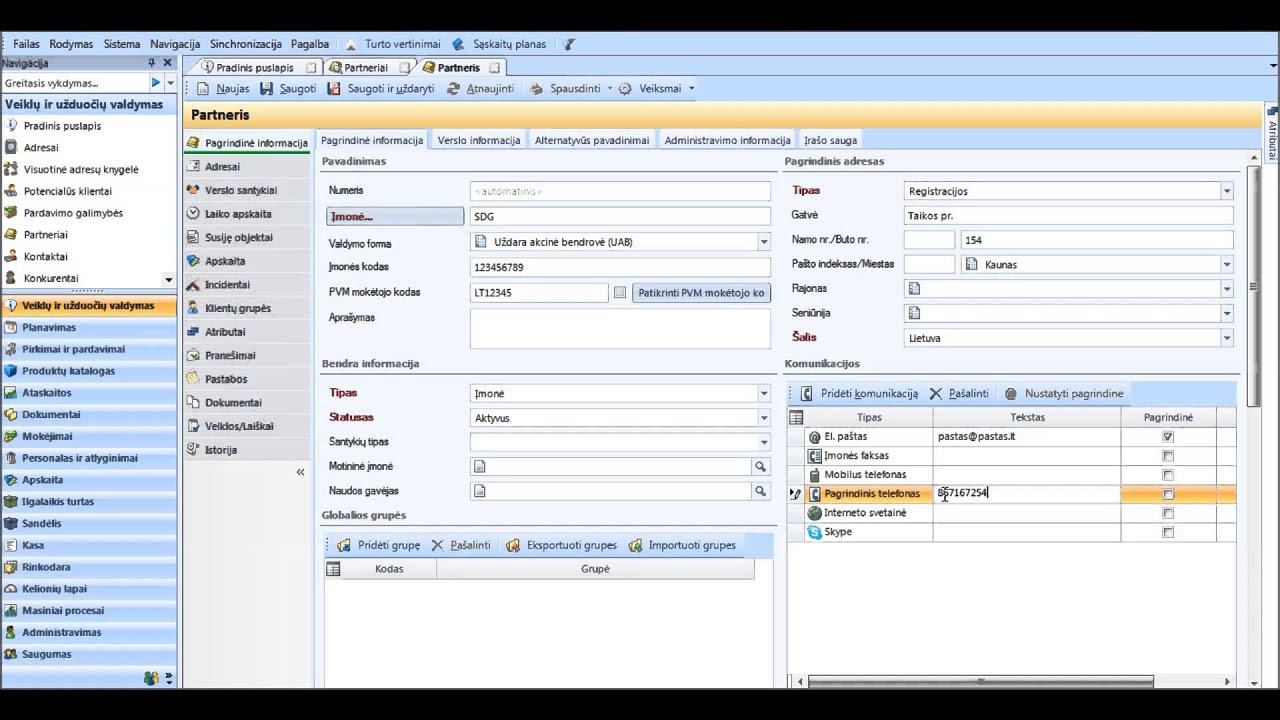
Task: Click the magnifier next to Naudos gavėjas
Action: 761,491
